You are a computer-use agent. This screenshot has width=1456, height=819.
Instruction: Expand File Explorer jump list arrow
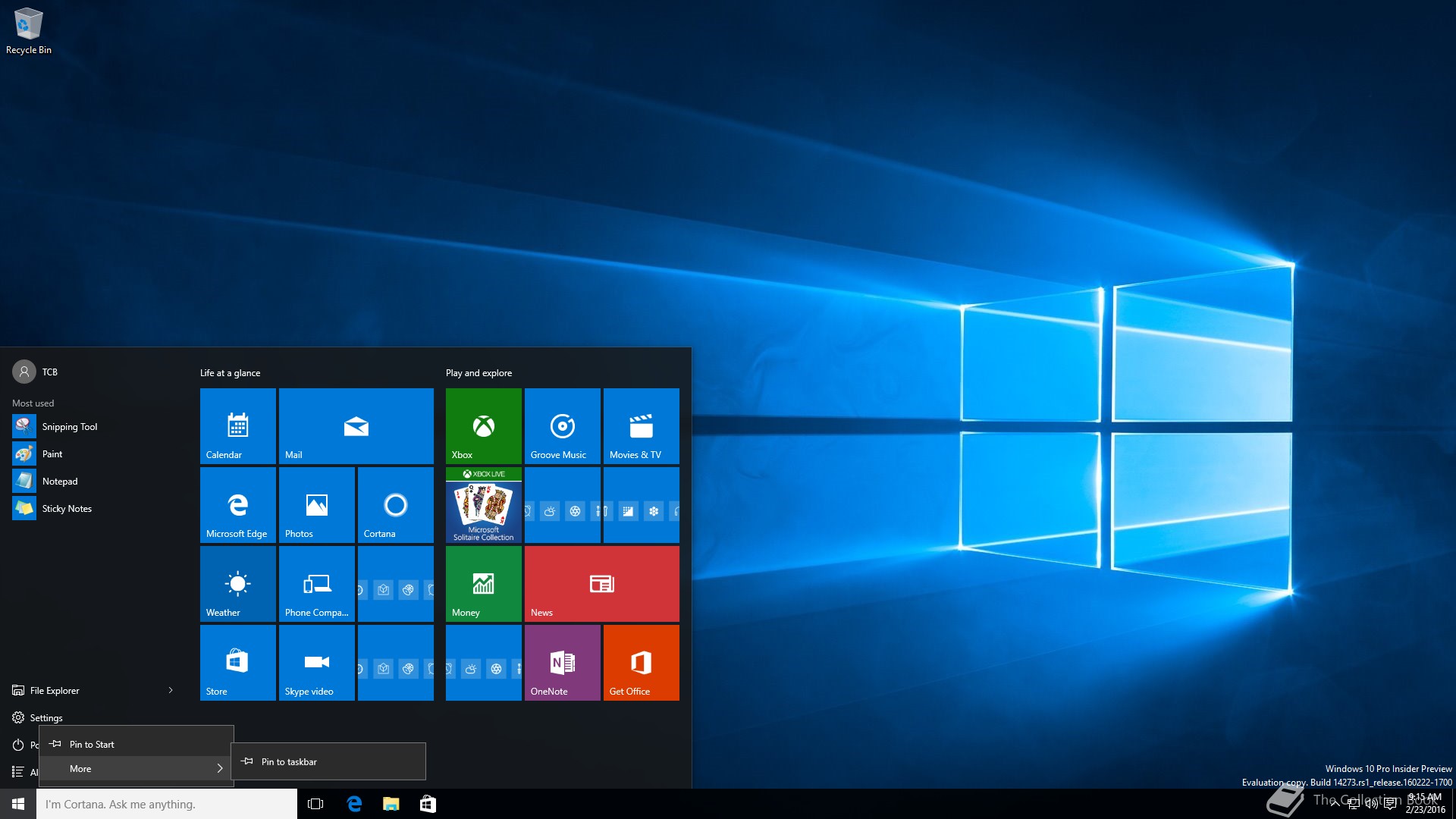tap(171, 690)
